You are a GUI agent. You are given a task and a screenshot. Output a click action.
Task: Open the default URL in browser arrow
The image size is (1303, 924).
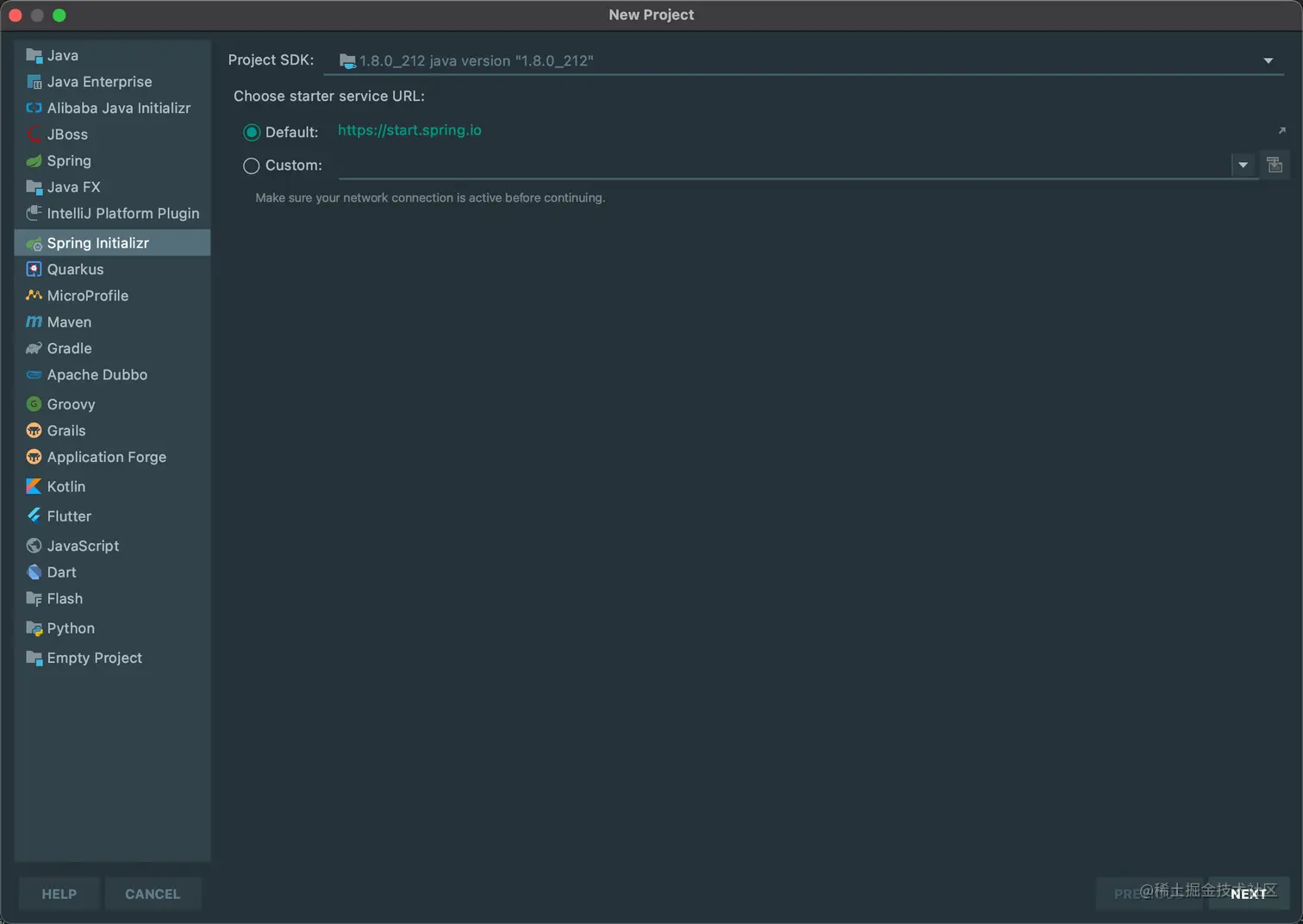(x=1281, y=130)
